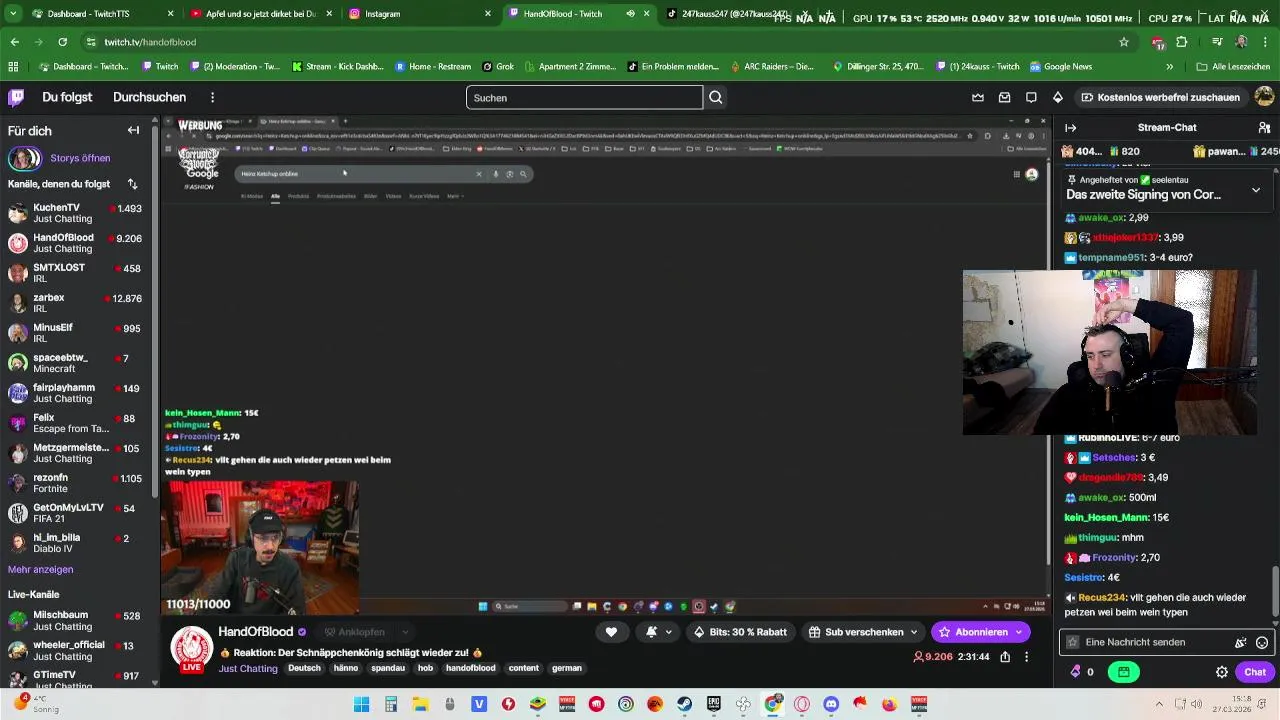
Task: Click Bits 30 % Rabatt button
Action: [x=740, y=632]
